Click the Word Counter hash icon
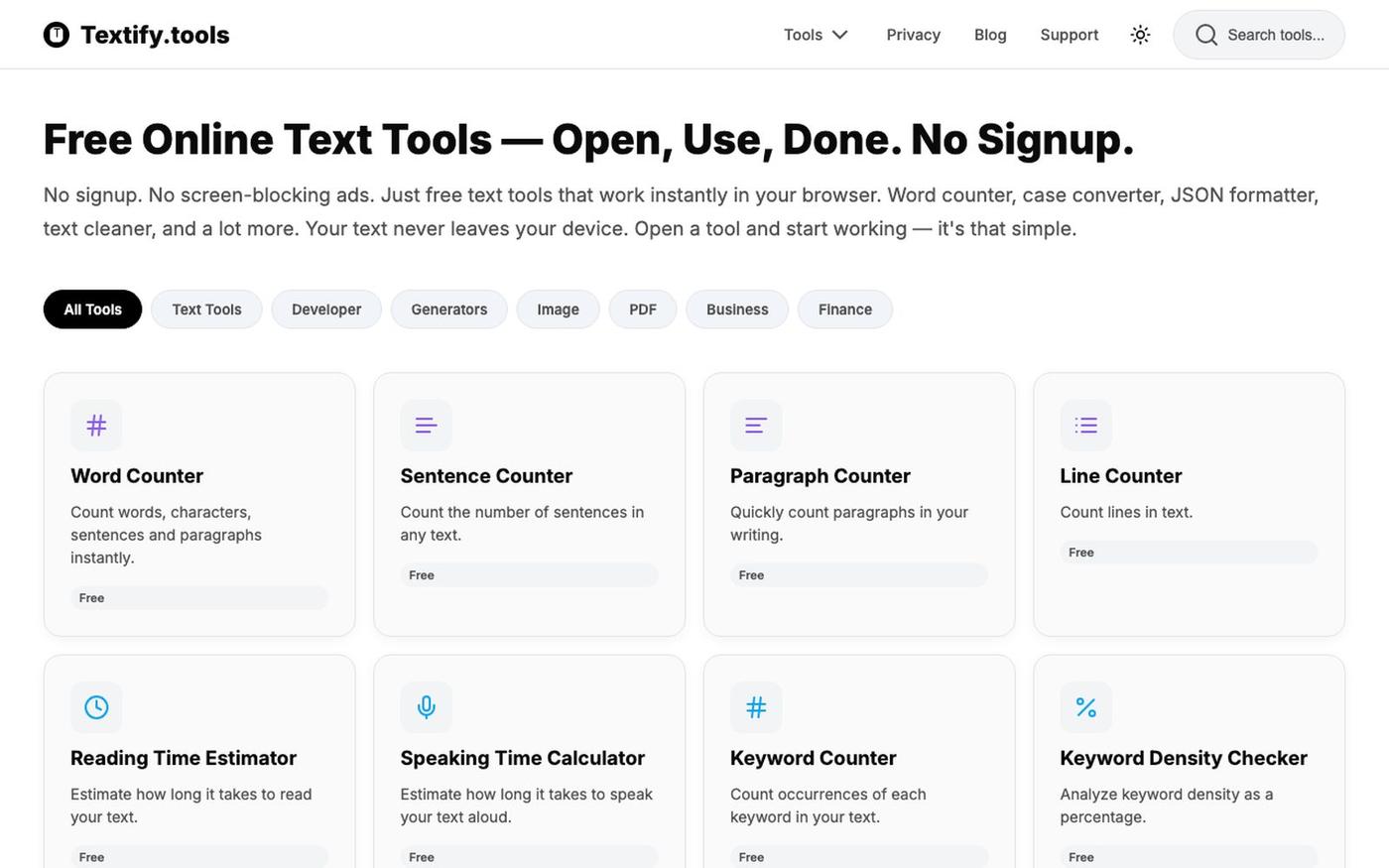 [96, 426]
